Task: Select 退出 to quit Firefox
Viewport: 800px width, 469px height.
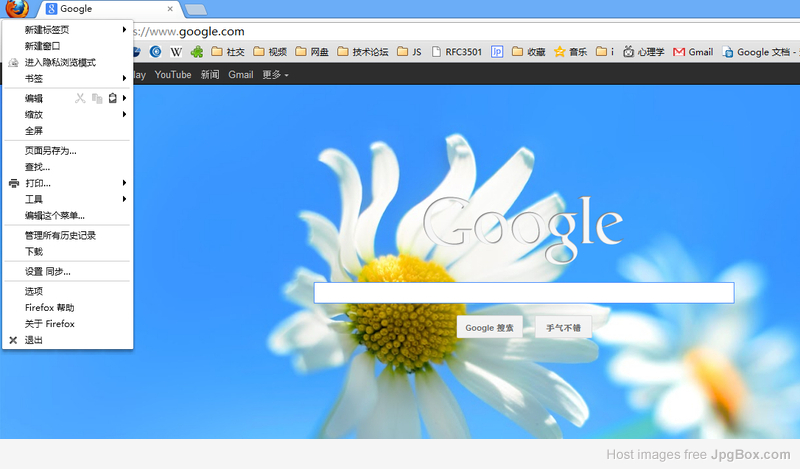Action: (x=34, y=340)
